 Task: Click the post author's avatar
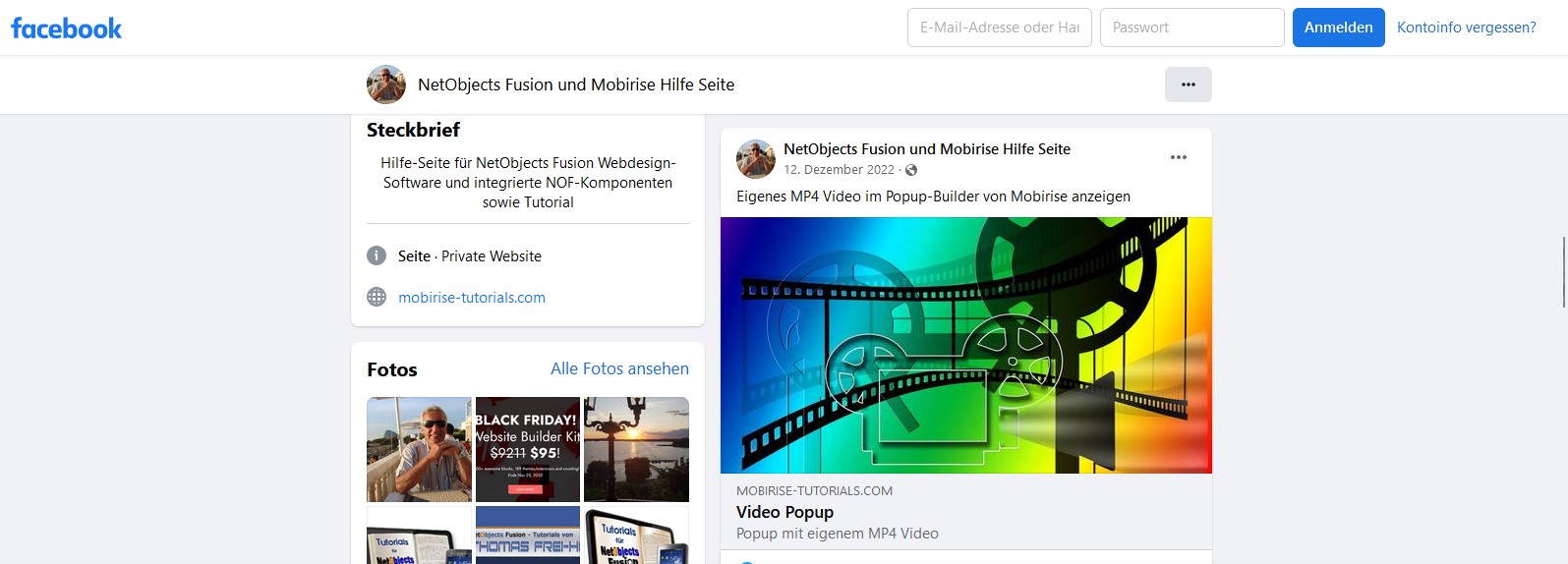tap(755, 158)
